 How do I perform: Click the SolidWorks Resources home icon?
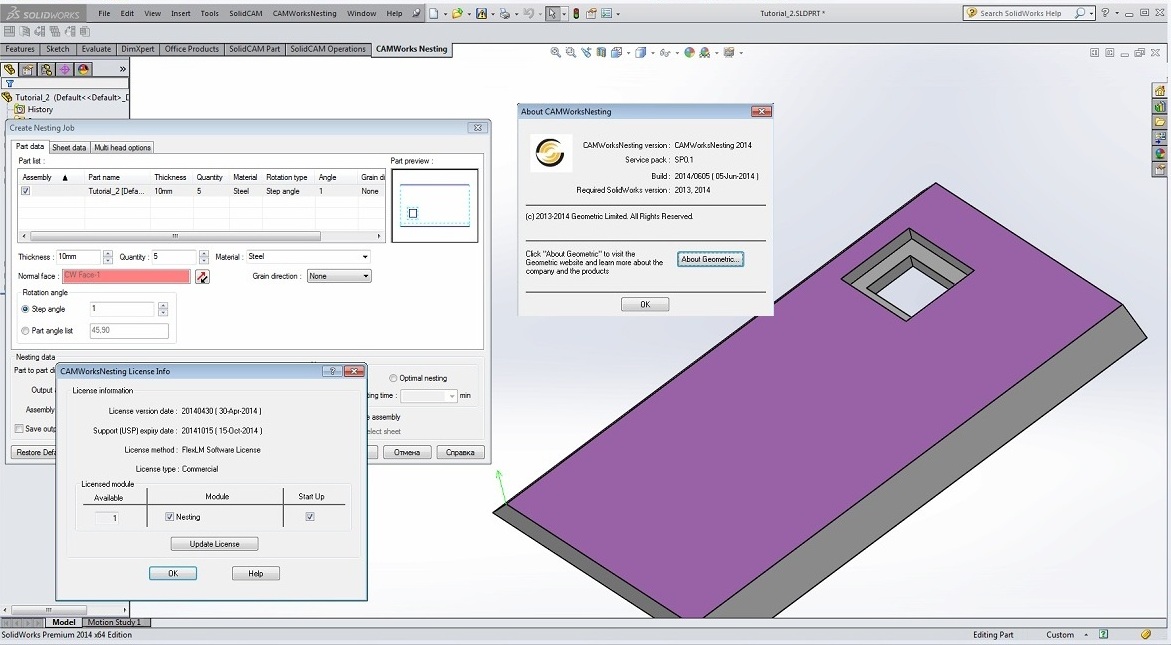click(x=1160, y=90)
